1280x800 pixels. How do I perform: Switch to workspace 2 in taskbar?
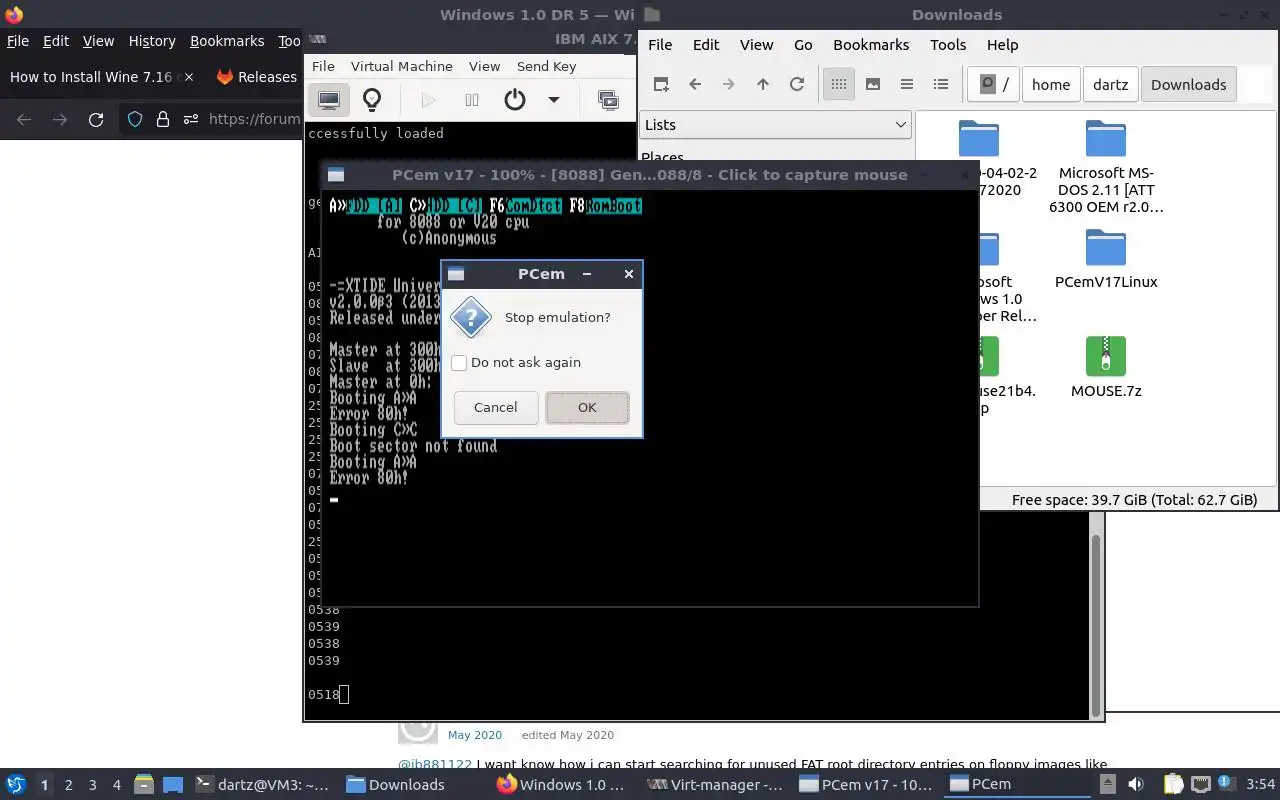69,785
